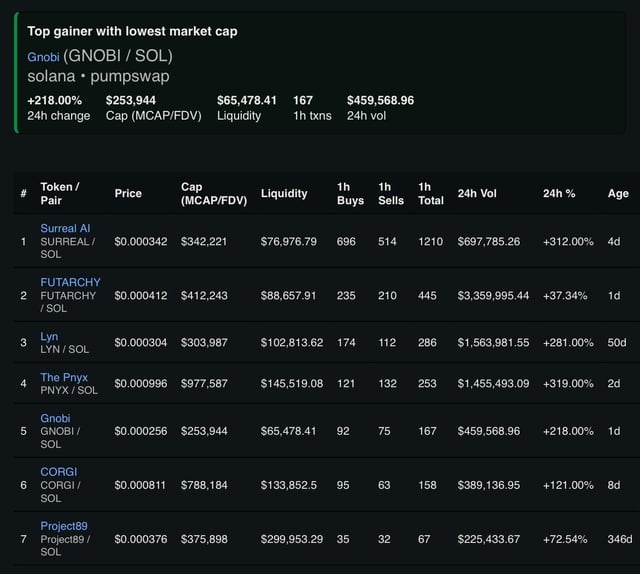Open the Surreal AI token link
Screen dimensions: 640x574
65,228
